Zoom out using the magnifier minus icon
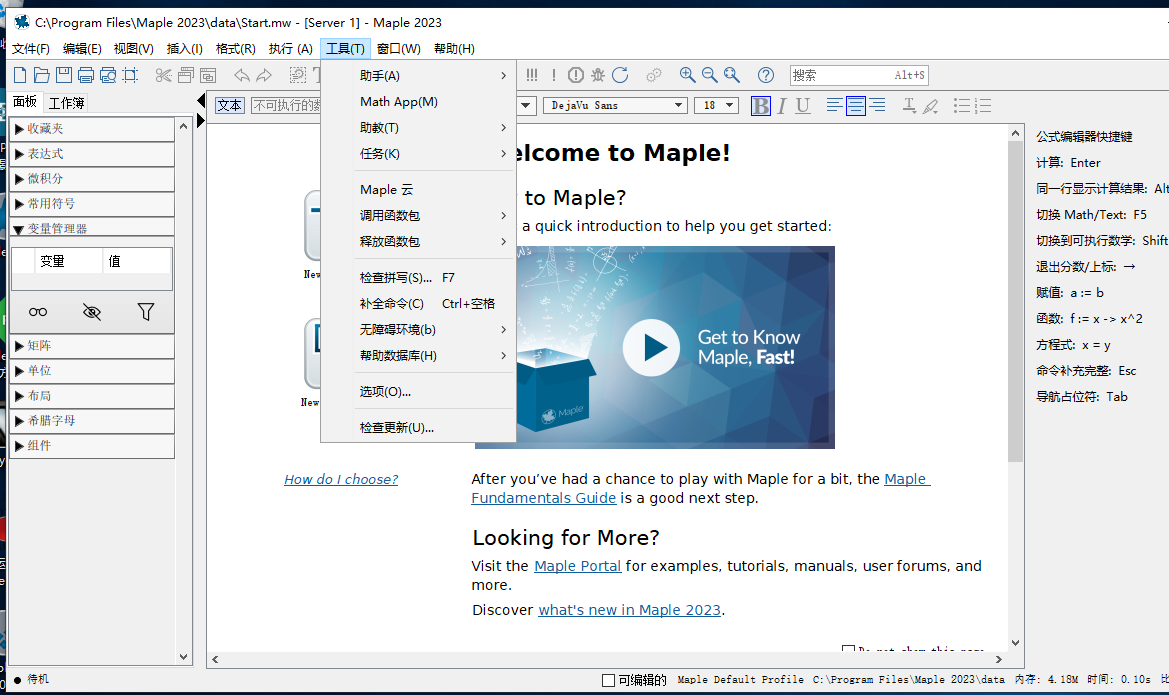The image size is (1169, 695). pyautogui.click(x=710, y=75)
